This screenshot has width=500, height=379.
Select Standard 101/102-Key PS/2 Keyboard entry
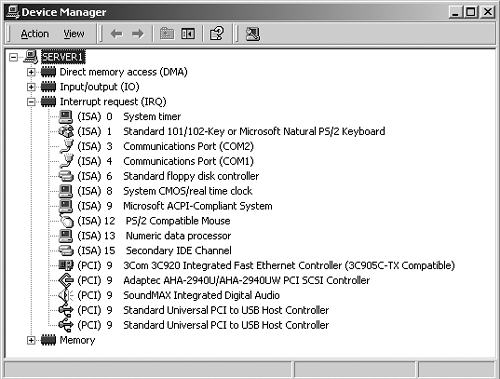point(231,132)
